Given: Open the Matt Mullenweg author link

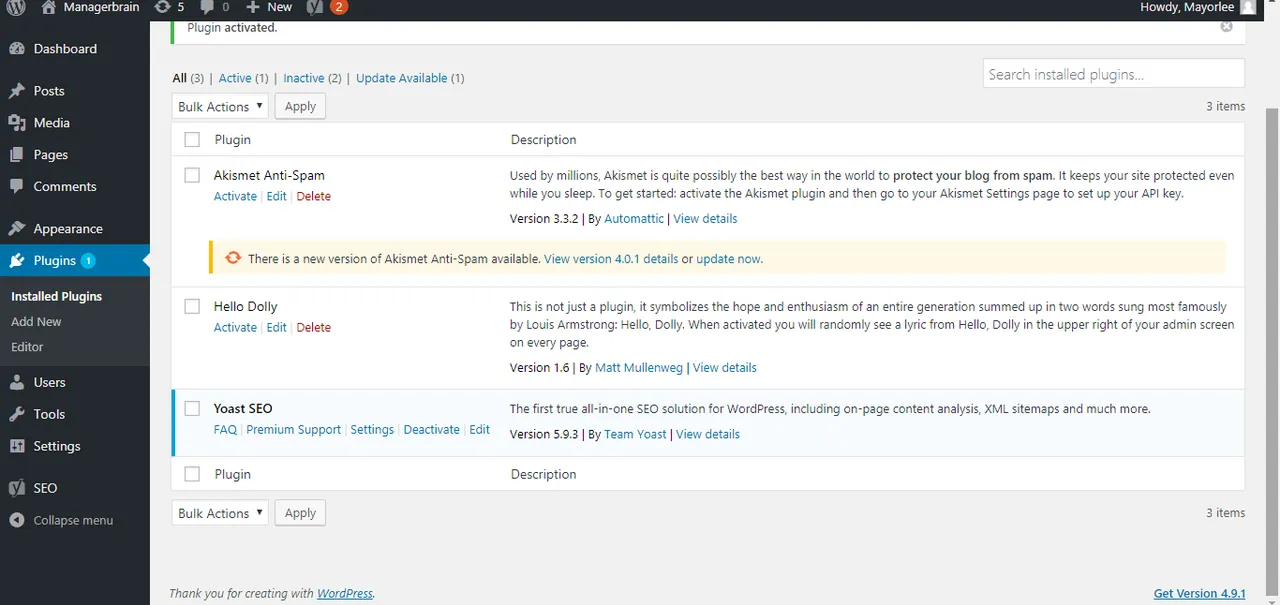Looking at the screenshot, I should tap(639, 367).
